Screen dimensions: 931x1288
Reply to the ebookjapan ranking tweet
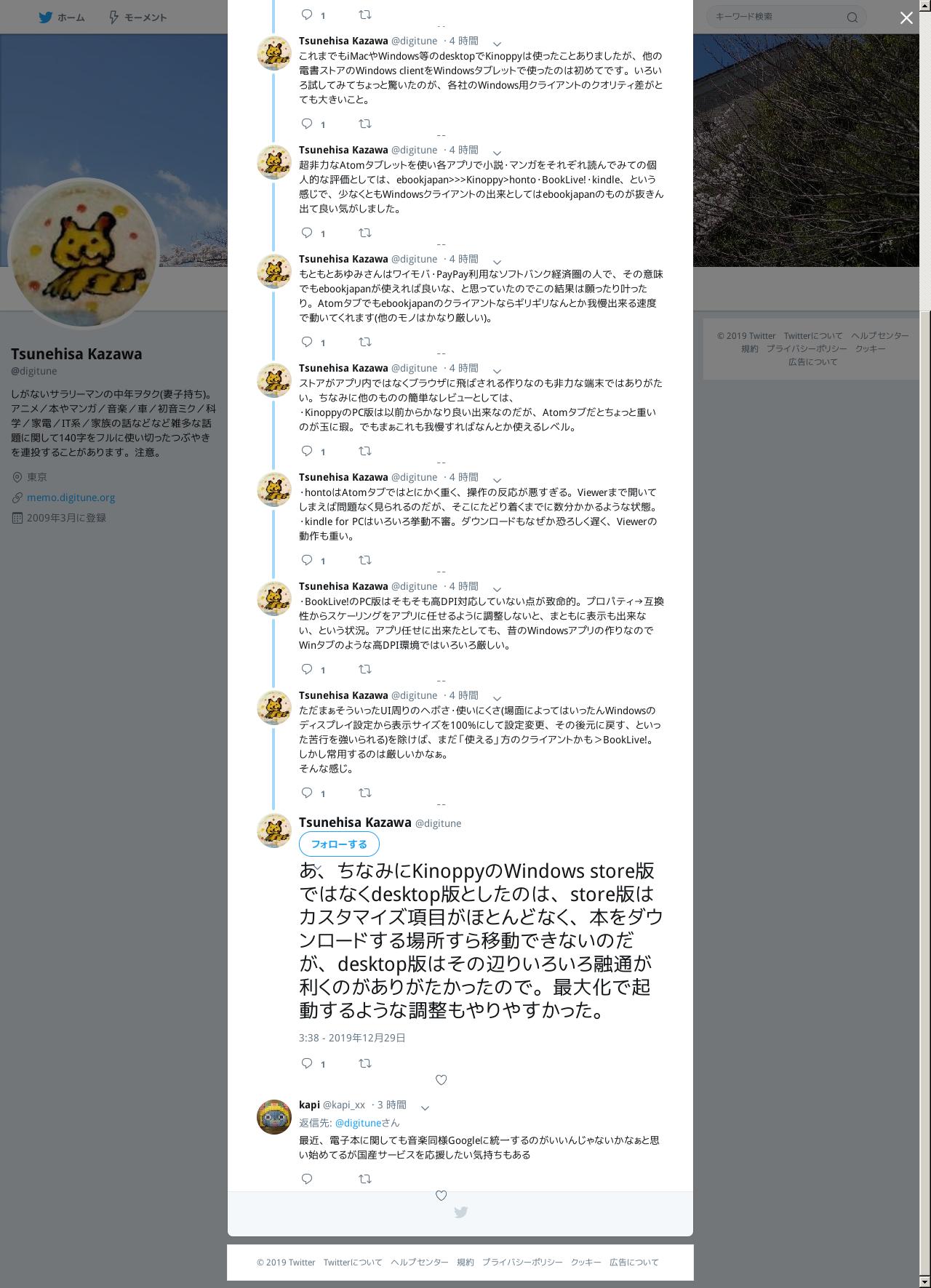click(x=307, y=233)
